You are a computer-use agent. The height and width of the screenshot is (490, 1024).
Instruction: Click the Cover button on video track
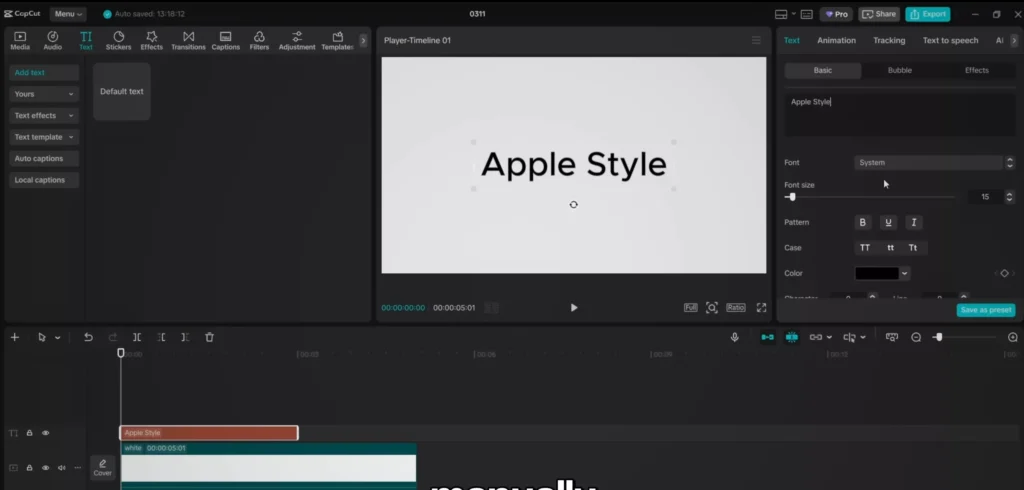103,468
